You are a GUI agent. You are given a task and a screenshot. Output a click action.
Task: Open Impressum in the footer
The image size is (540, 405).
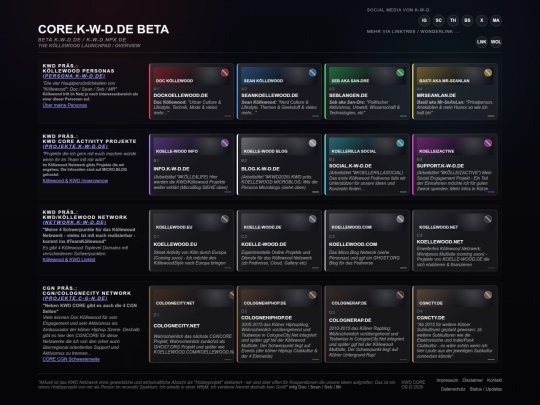(447, 380)
